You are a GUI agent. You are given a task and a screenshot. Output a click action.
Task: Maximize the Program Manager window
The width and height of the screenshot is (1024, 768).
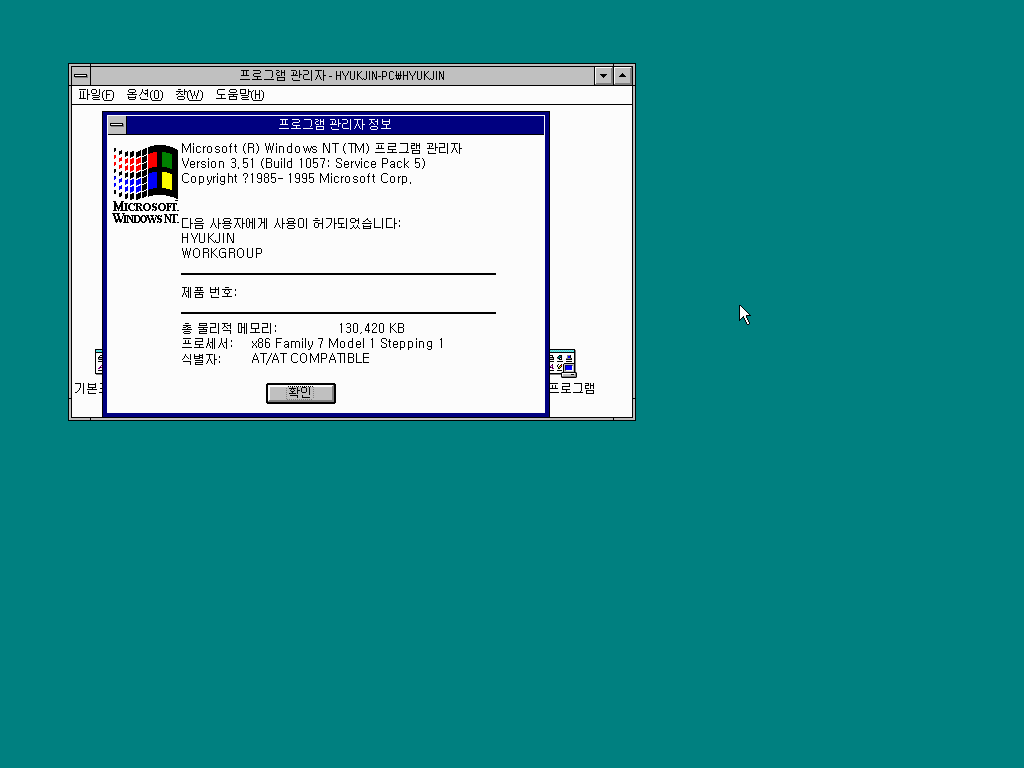pyautogui.click(x=623, y=76)
